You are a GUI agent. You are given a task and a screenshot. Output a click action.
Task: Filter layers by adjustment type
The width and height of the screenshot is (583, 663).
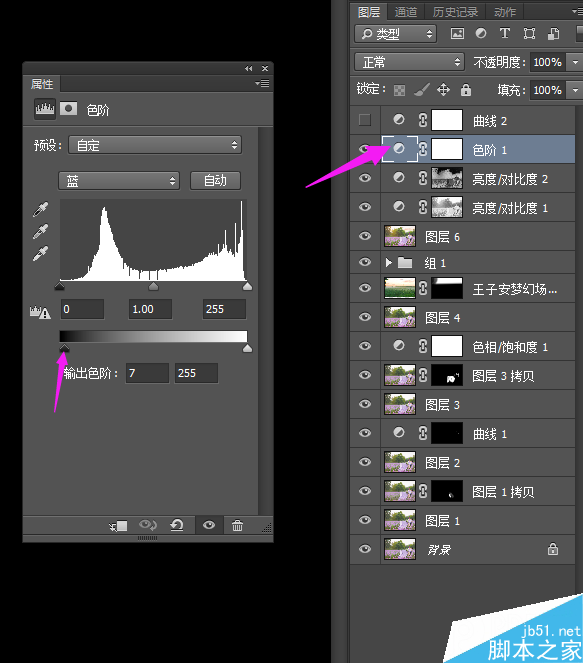click(x=481, y=33)
